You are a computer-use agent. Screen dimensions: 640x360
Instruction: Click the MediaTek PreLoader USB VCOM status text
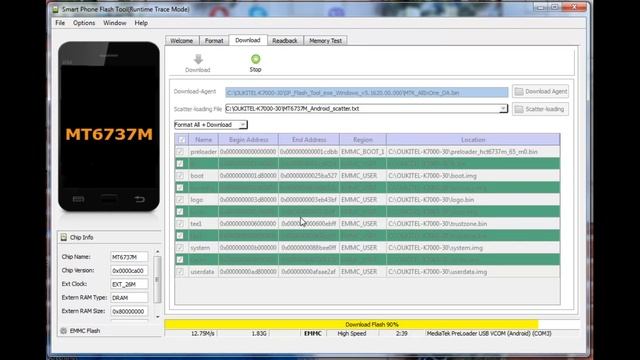(x=489, y=333)
